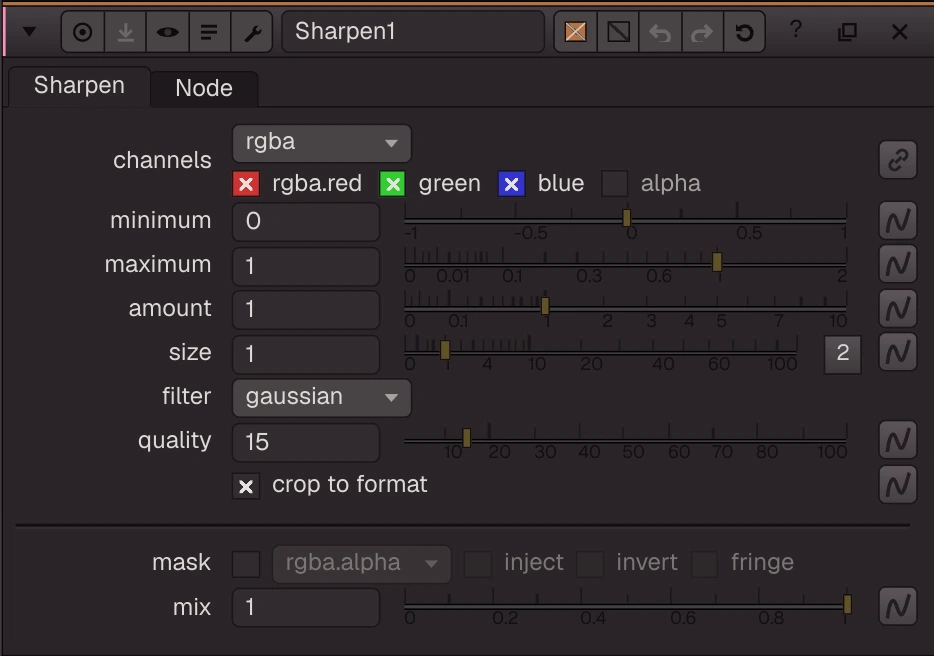Open the rgba channels dropdown
The height and width of the screenshot is (656, 934).
[x=322, y=143]
